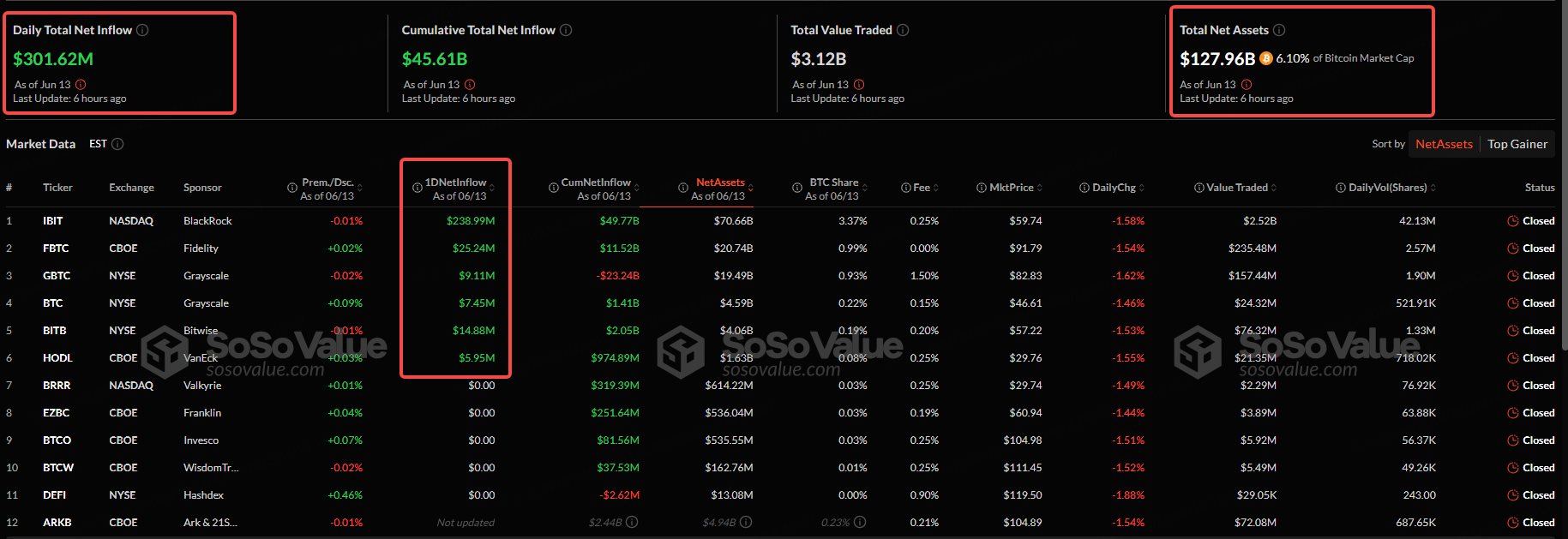This screenshot has width=1568, height=539.
Task: Click the $301.62M daily inflow figure
Action: coord(53,59)
